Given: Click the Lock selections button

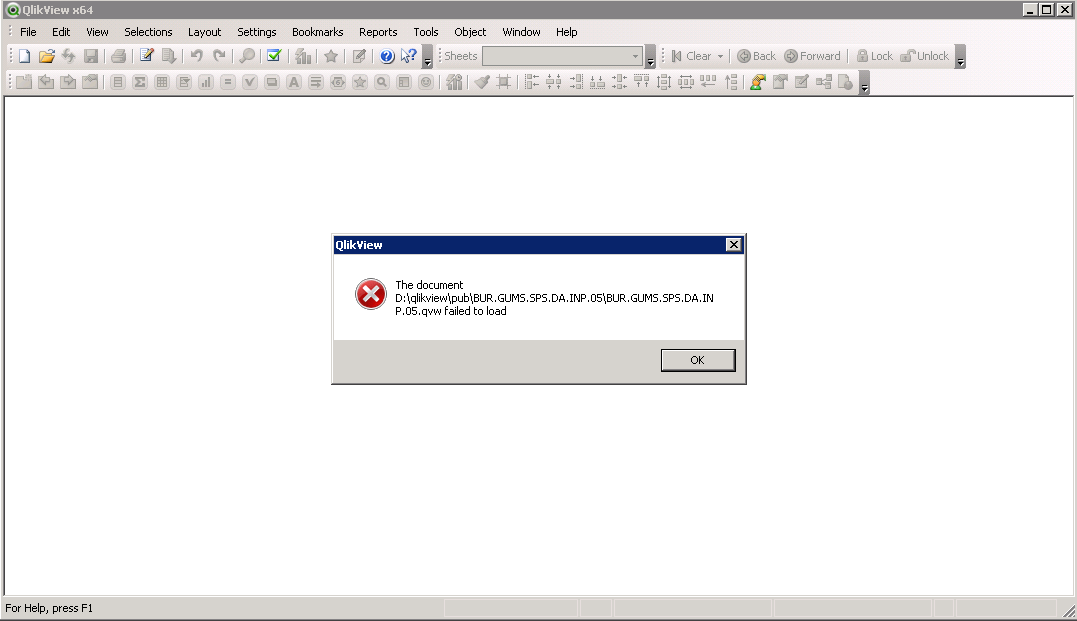Looking at the screenshot, I should point(874,56).
